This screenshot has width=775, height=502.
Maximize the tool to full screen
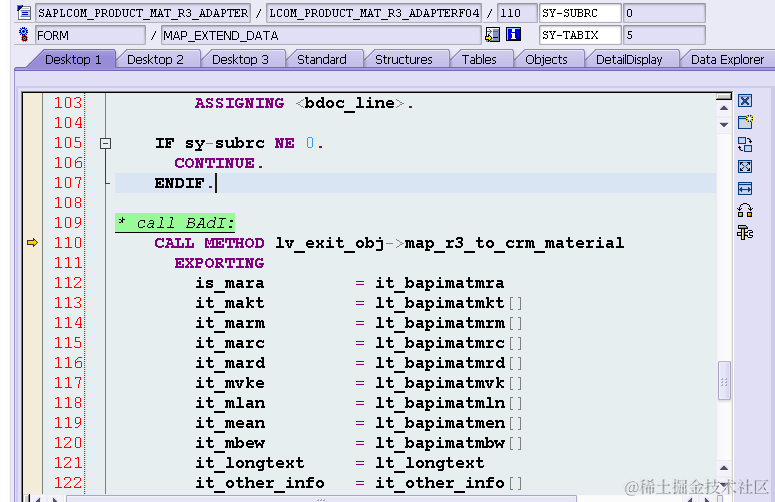pyautogui.click(x=745, y=167)
